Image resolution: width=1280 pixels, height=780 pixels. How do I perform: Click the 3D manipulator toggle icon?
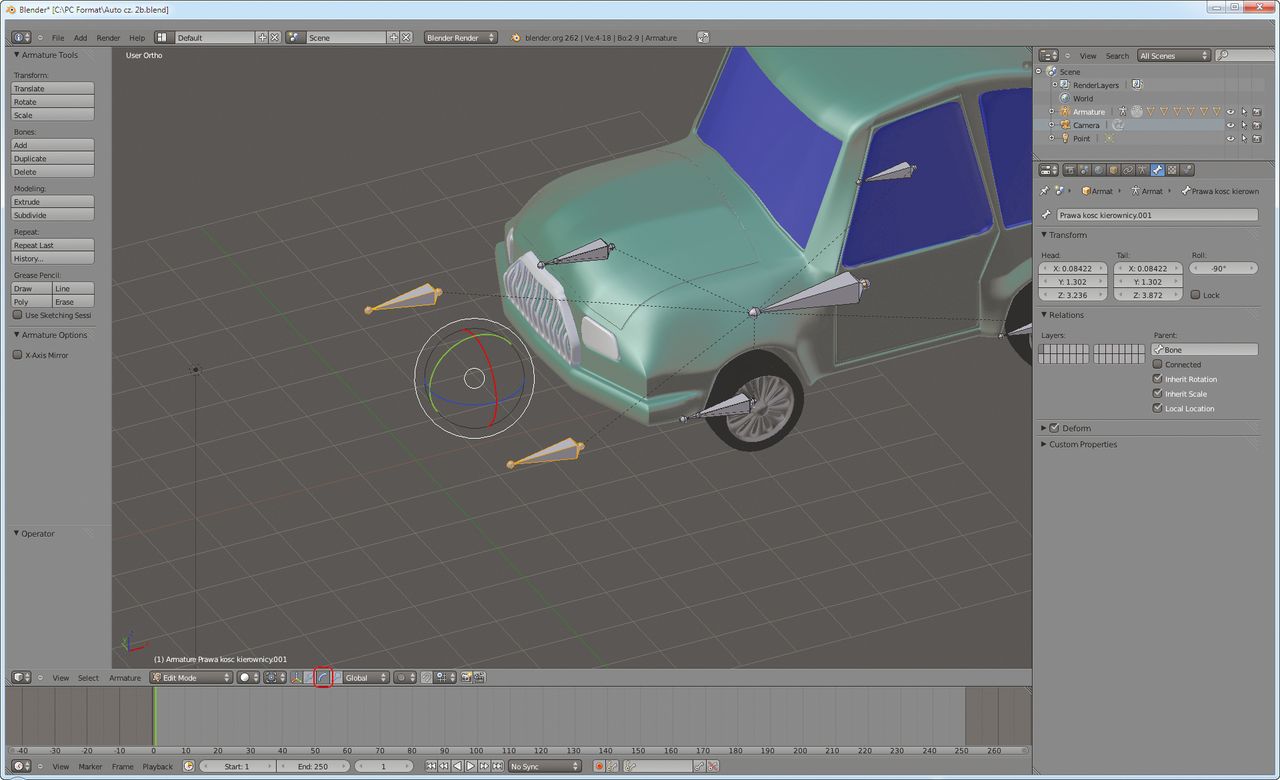[298, 677]
